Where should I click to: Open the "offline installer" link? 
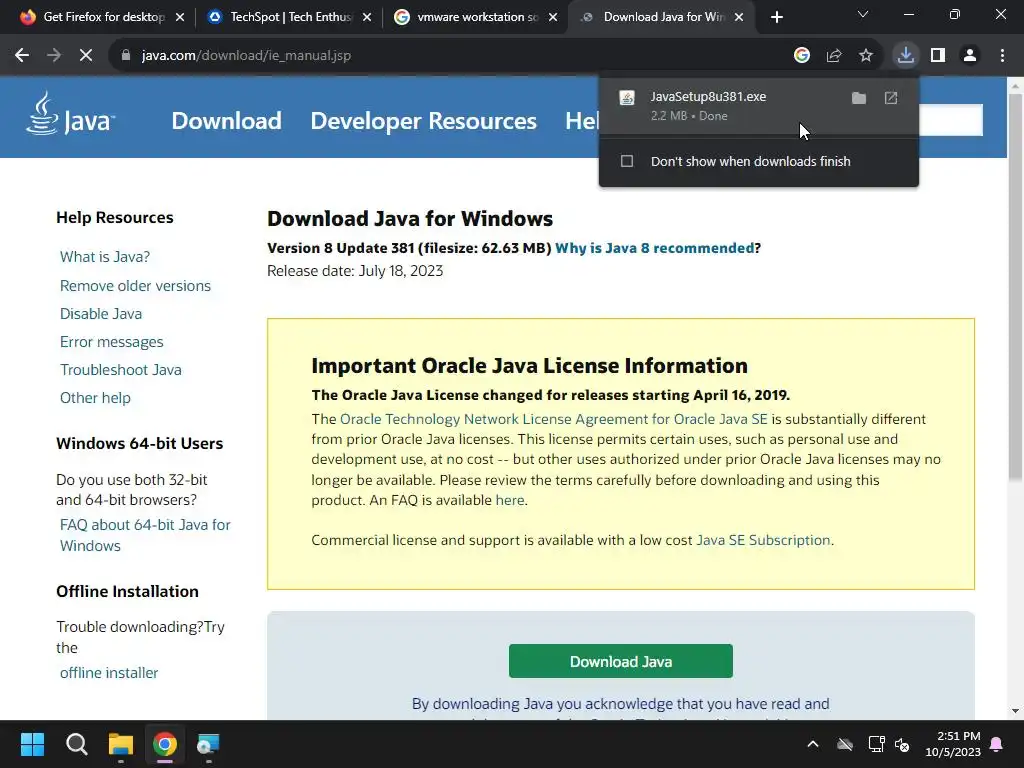tap(109, 673)
